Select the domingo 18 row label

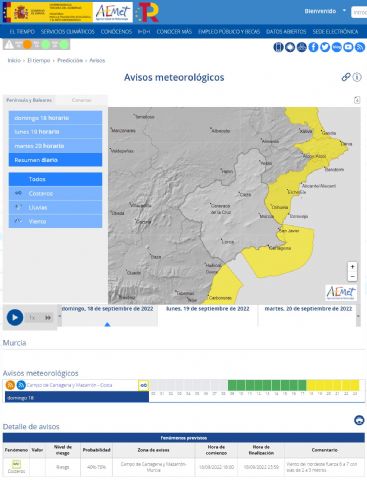(x=77, y=397)
